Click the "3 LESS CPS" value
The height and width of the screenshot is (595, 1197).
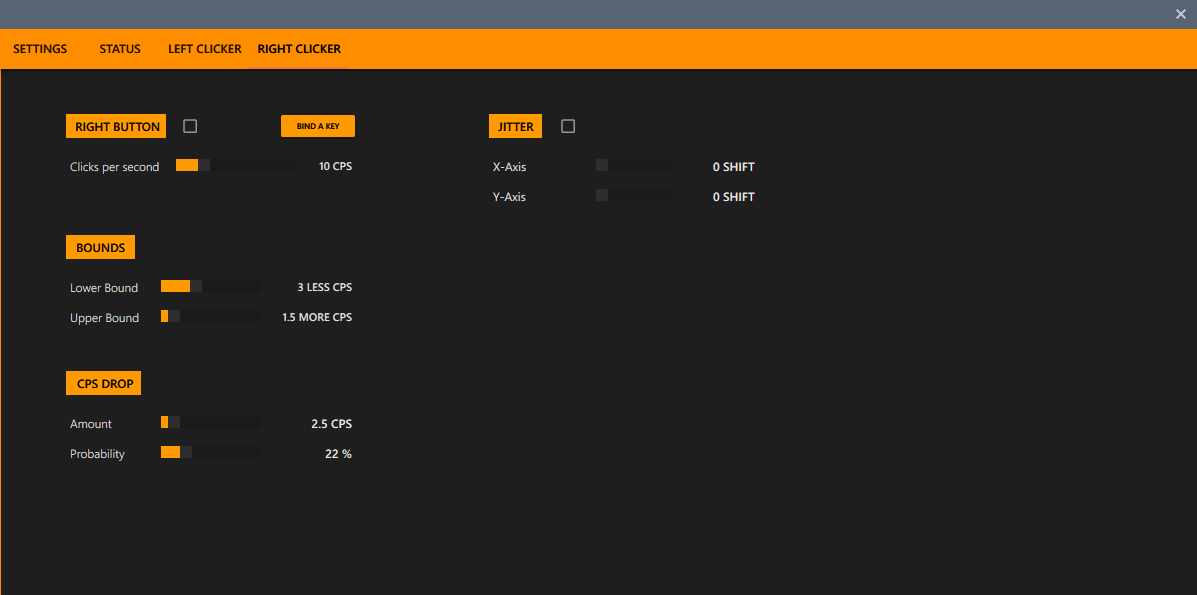(325, 288)
